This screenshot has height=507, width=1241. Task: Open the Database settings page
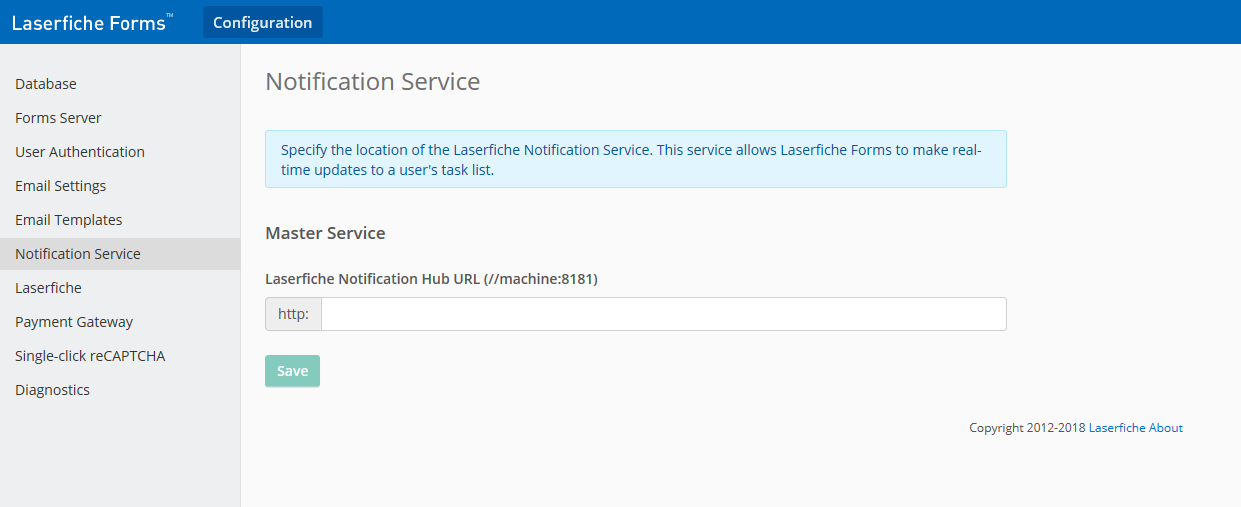click(46, 84)
